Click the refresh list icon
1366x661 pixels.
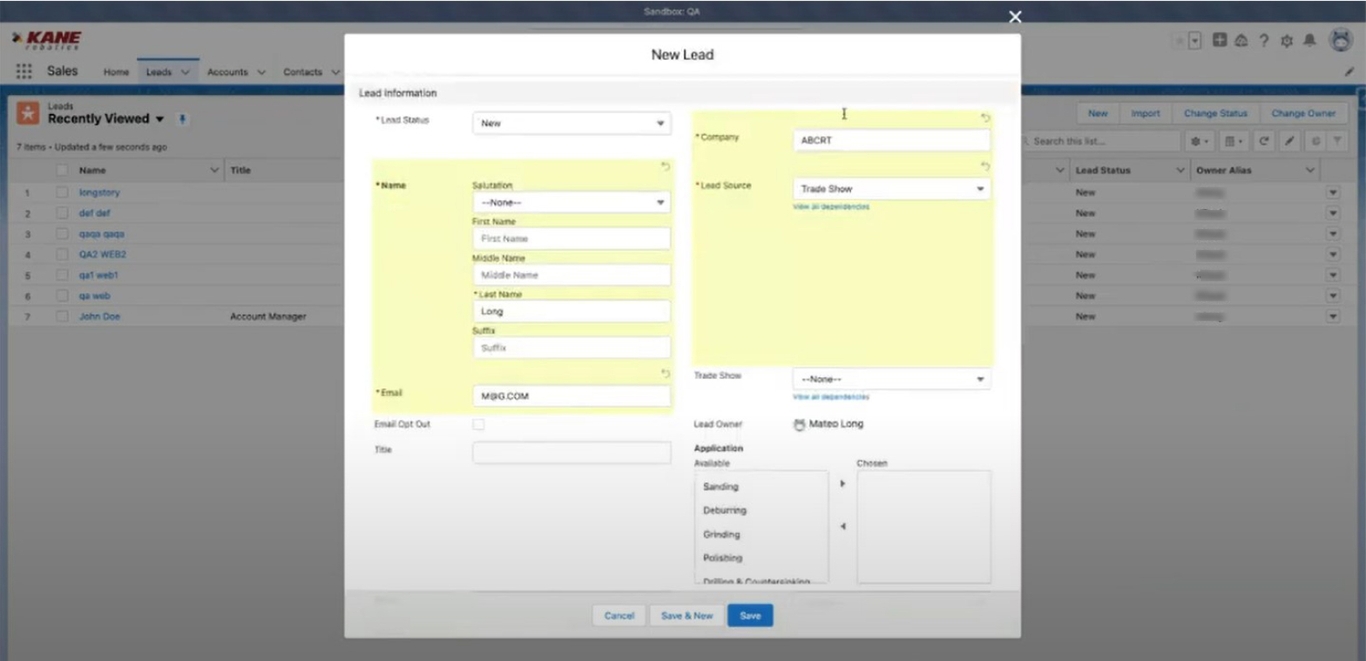(x=1264, y=142)
